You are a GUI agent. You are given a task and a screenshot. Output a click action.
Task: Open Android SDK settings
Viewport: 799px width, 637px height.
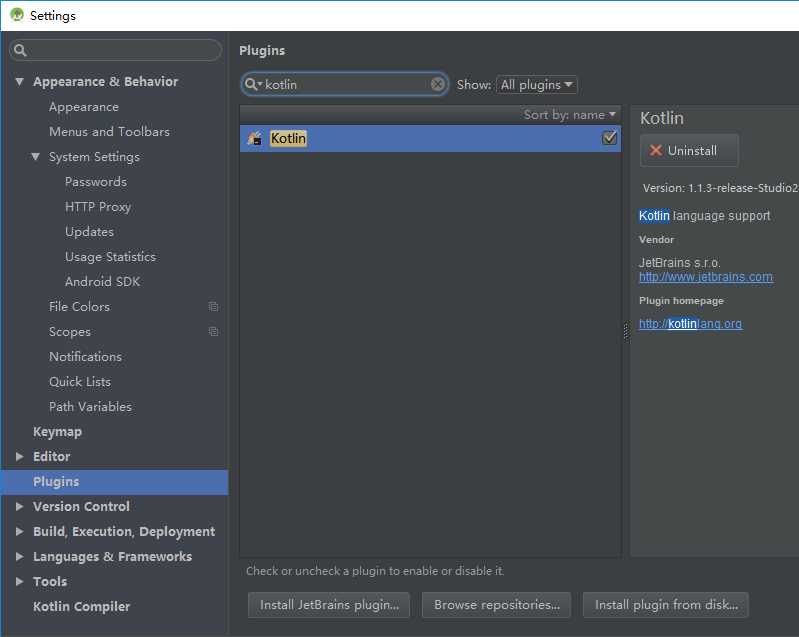coord(102,282)
